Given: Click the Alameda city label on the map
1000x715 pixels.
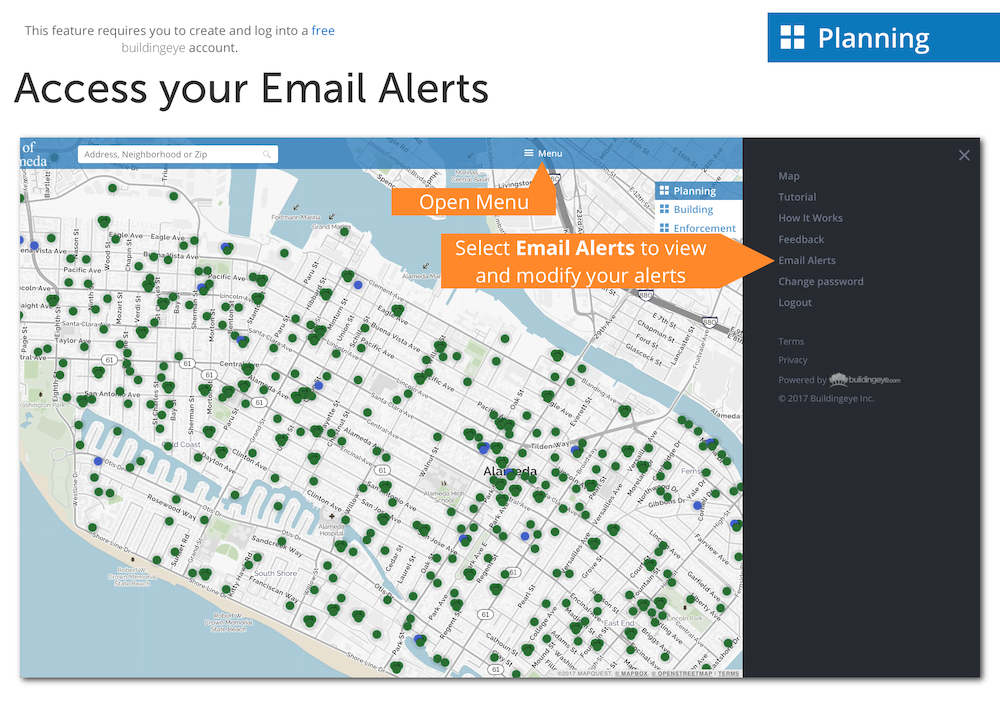Looking at the screenshot, I should pos(510,471).
